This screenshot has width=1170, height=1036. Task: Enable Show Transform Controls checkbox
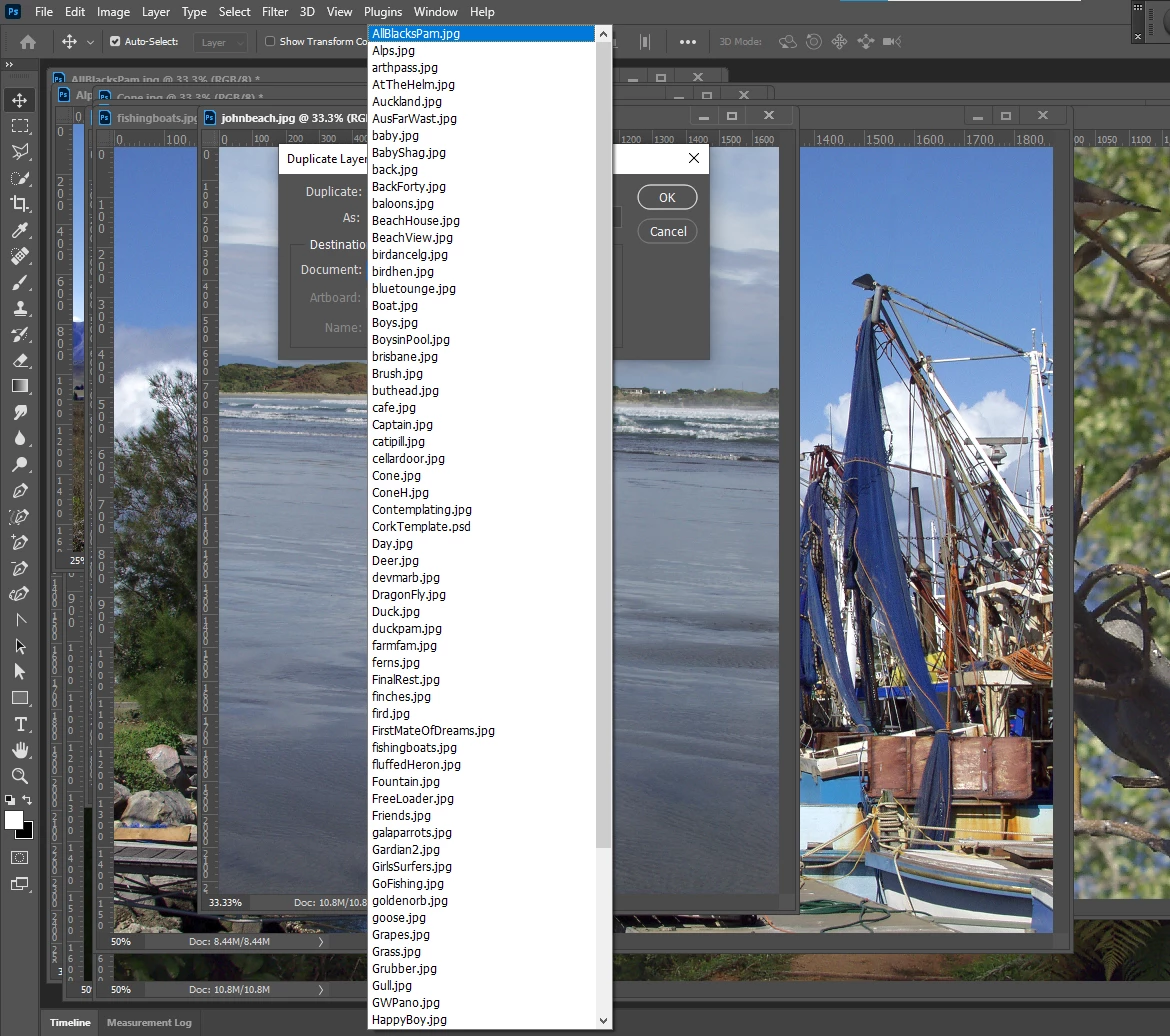click(x=270, y=42)
